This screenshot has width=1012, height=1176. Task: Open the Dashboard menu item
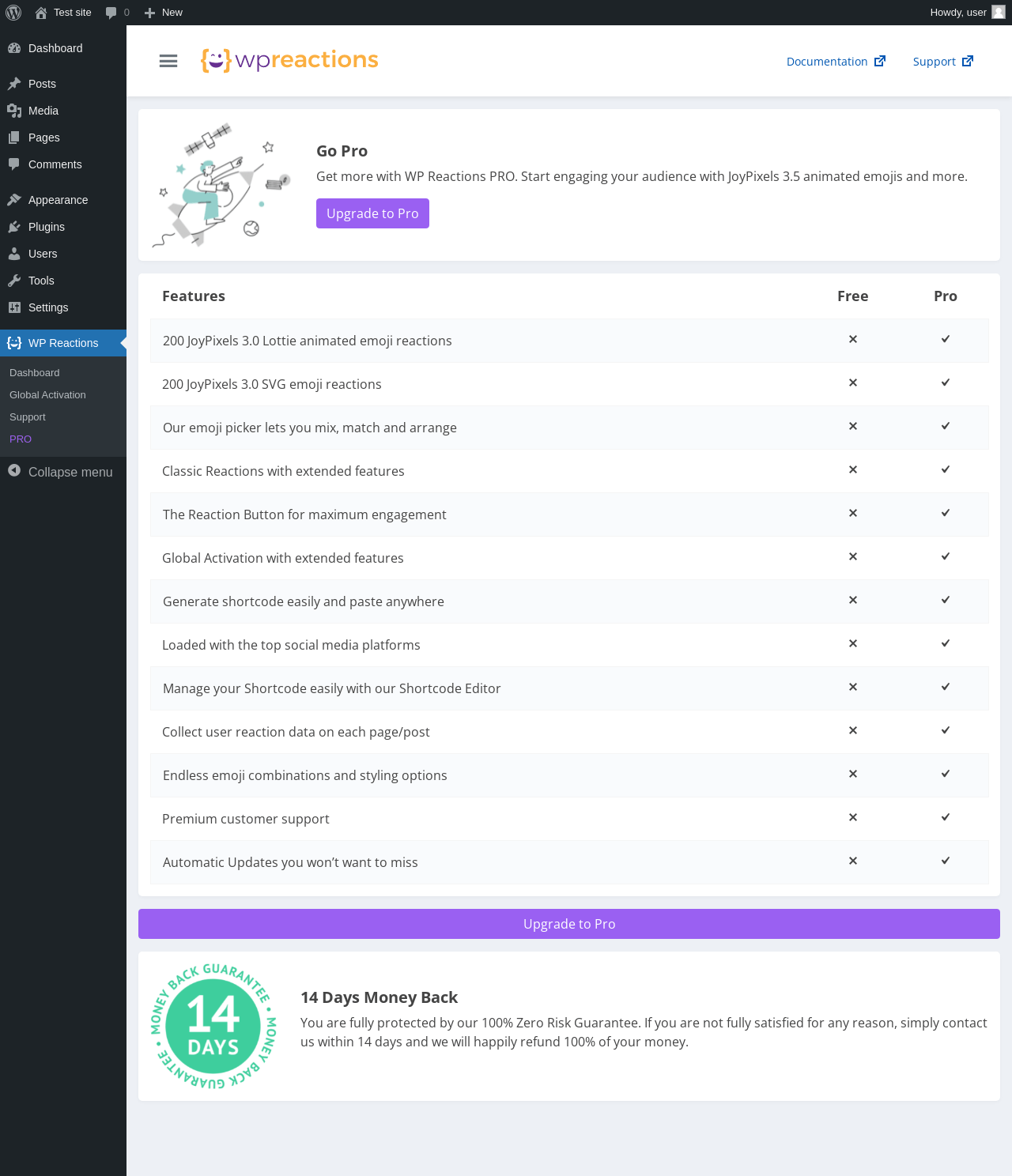pyautogui.click(x=63, y=48)
